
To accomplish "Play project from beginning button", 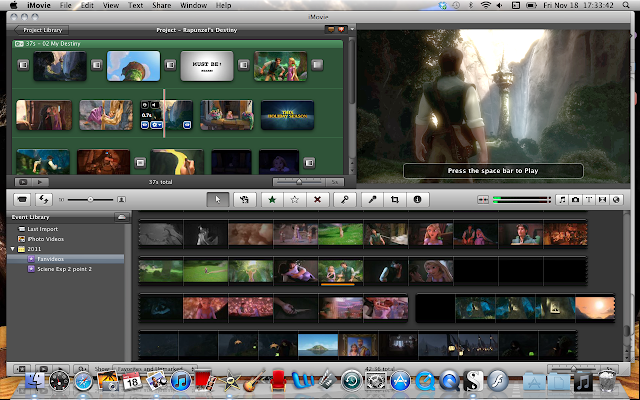I will (x=40, y=182).
